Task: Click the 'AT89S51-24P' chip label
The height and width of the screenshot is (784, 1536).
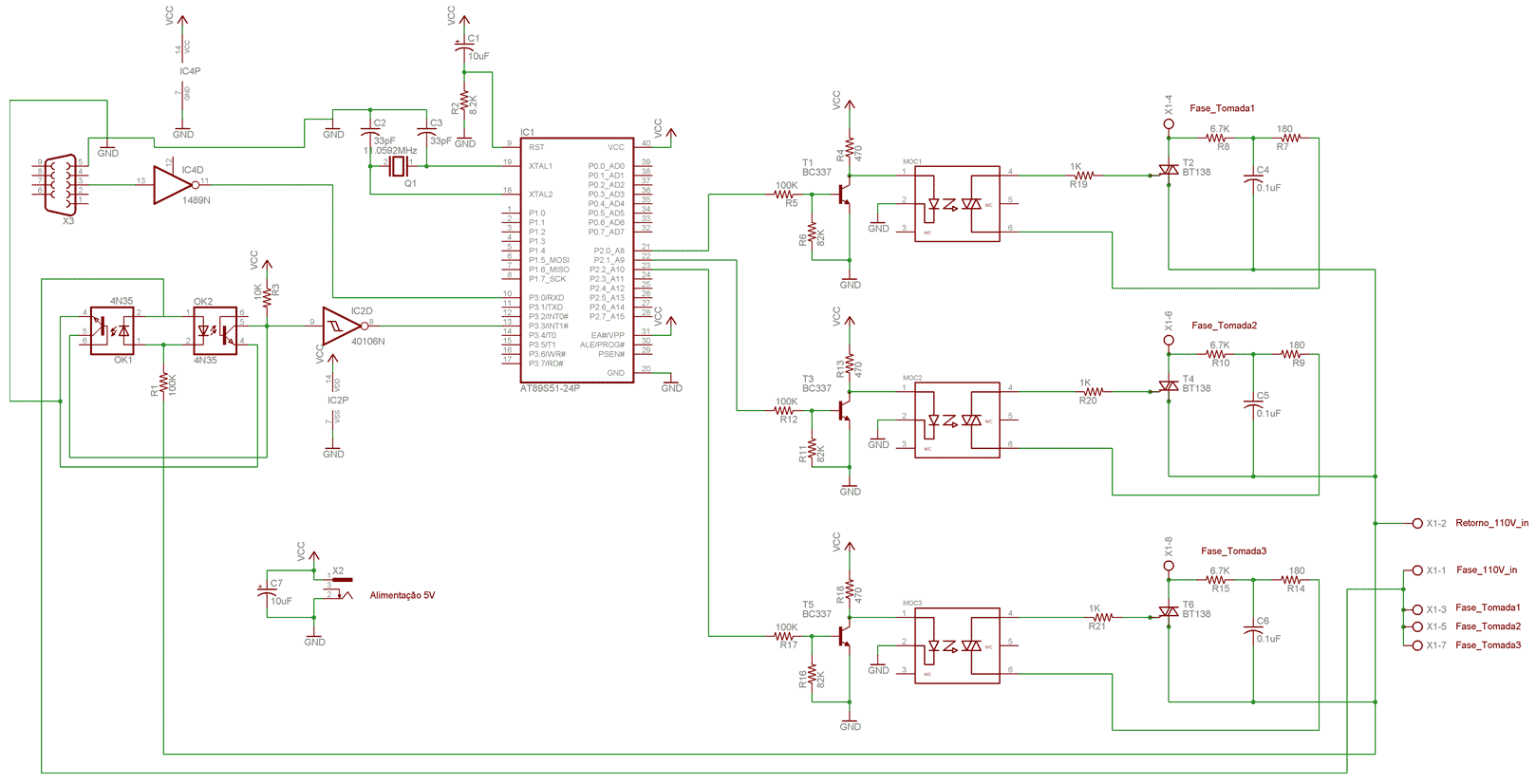Action: (550, 388)
